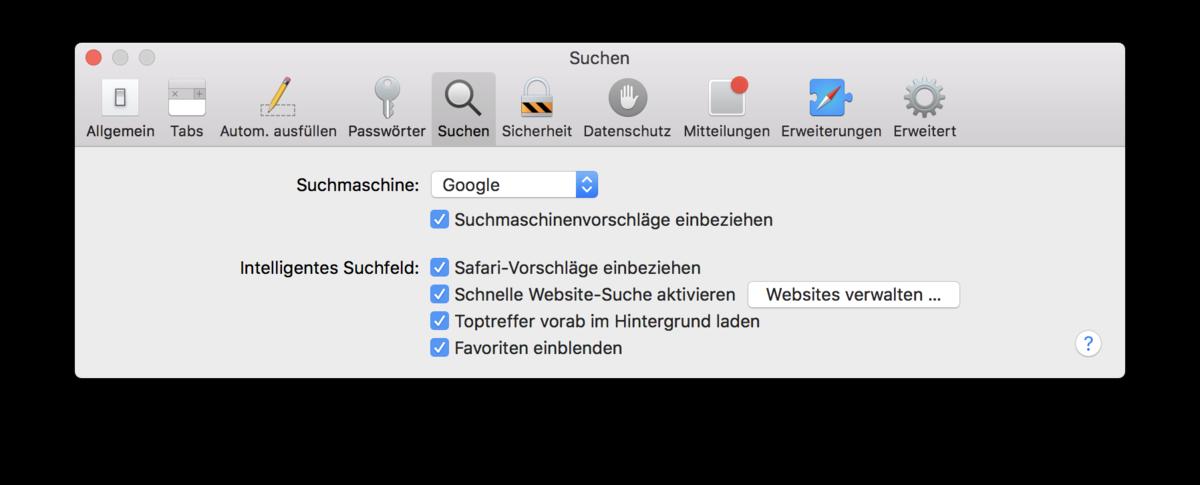The height and width of the screenshot is (485, 1200).
Task: Toggle Schnelle Website-Suche aktivieren
Action: tap(439, 295)
